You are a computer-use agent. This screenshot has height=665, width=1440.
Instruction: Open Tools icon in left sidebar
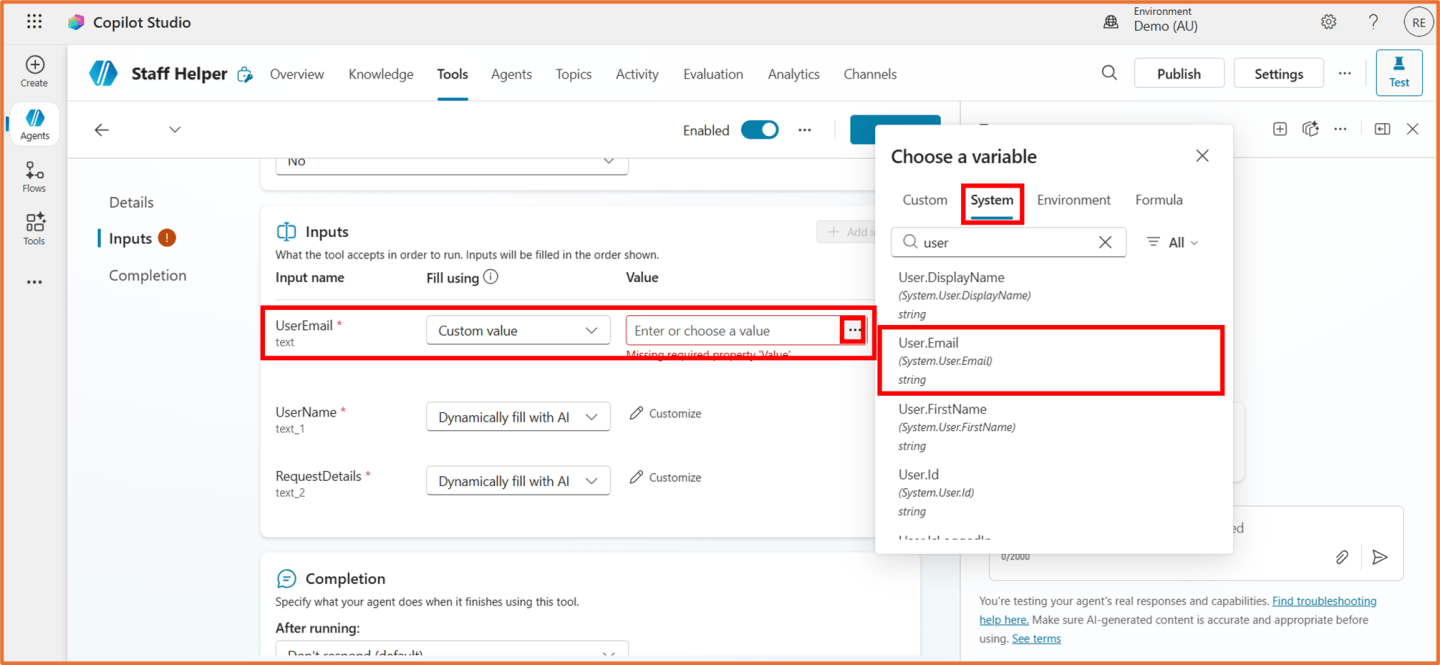[34, 229]
